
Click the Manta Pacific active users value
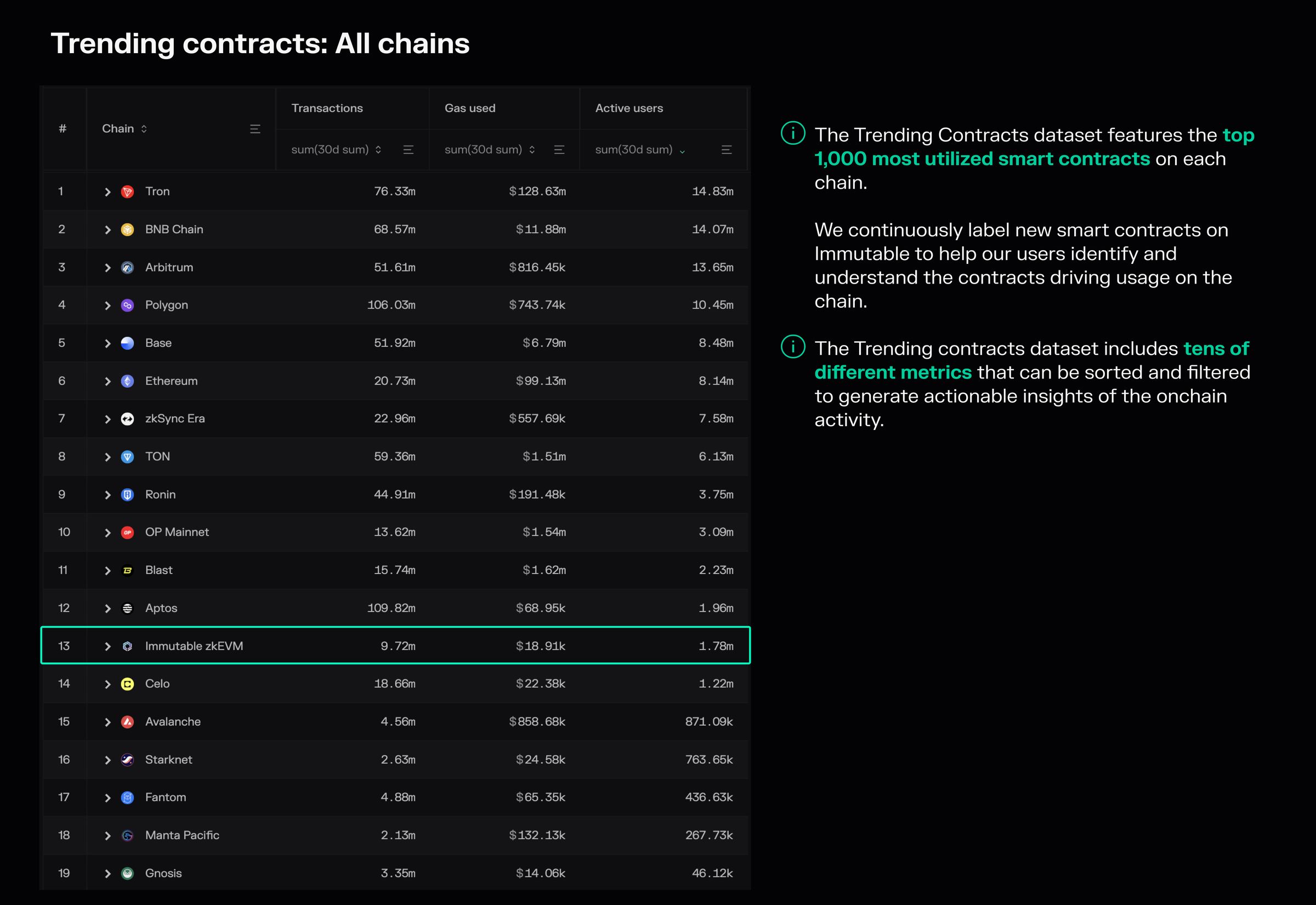point(708,835)
